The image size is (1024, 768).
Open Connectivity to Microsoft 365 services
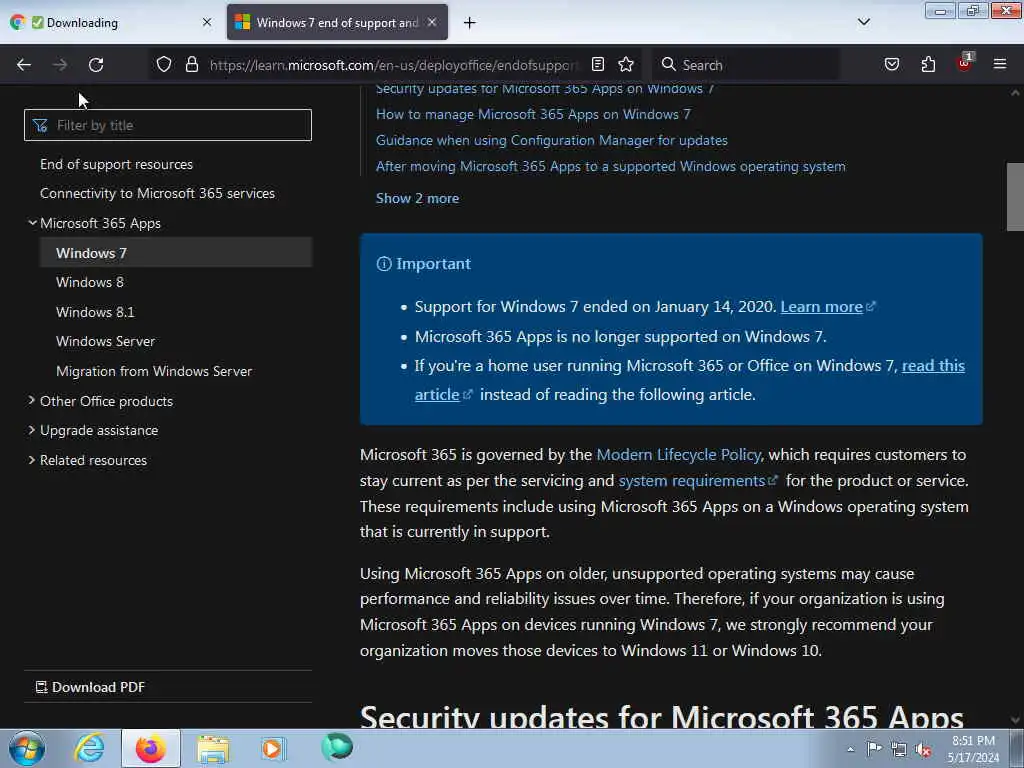point(157,193)
